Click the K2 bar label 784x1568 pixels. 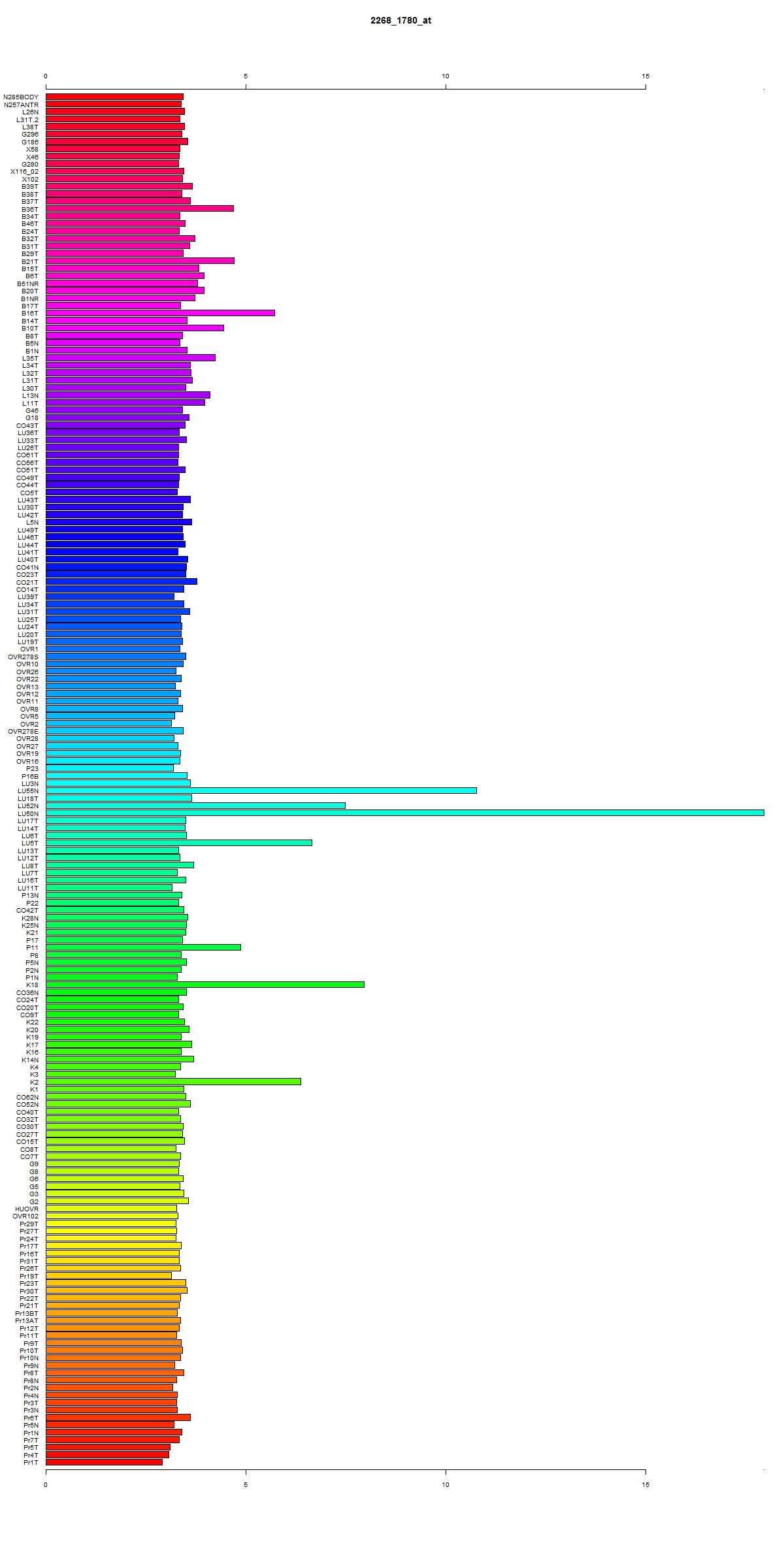(x=34, y=1083)
